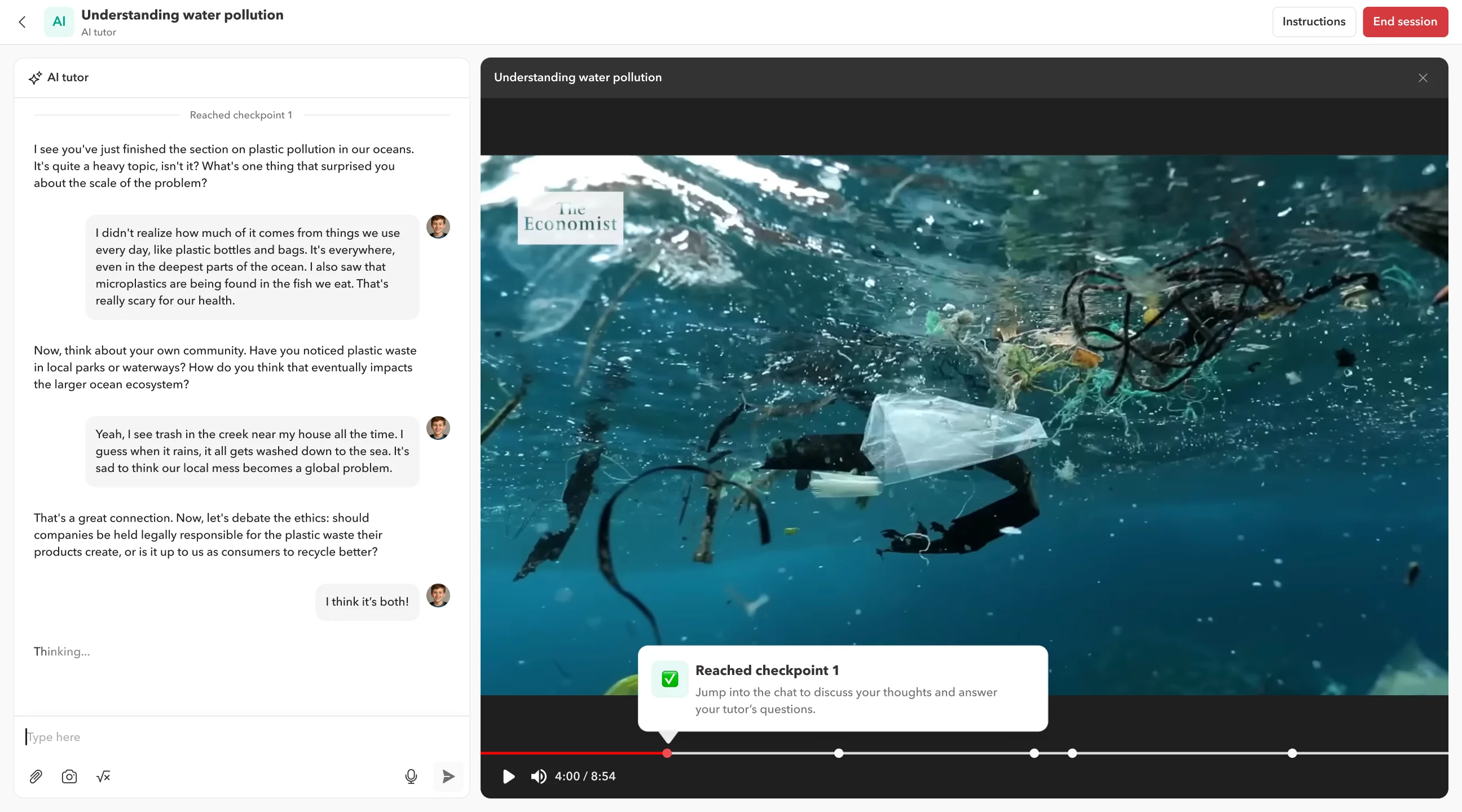Click the 'Understanding water pollution' video title
Image resolution: width=1462 pixels, height=812 pixels.
pyautogui.click(x=578, y=77)
